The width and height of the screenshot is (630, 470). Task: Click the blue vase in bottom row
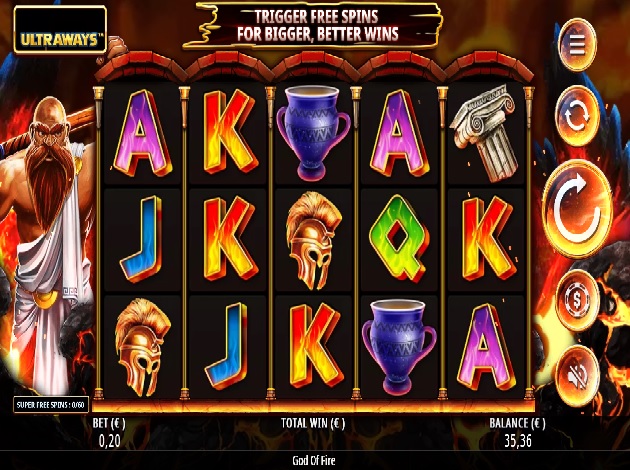tap(399, 346)
